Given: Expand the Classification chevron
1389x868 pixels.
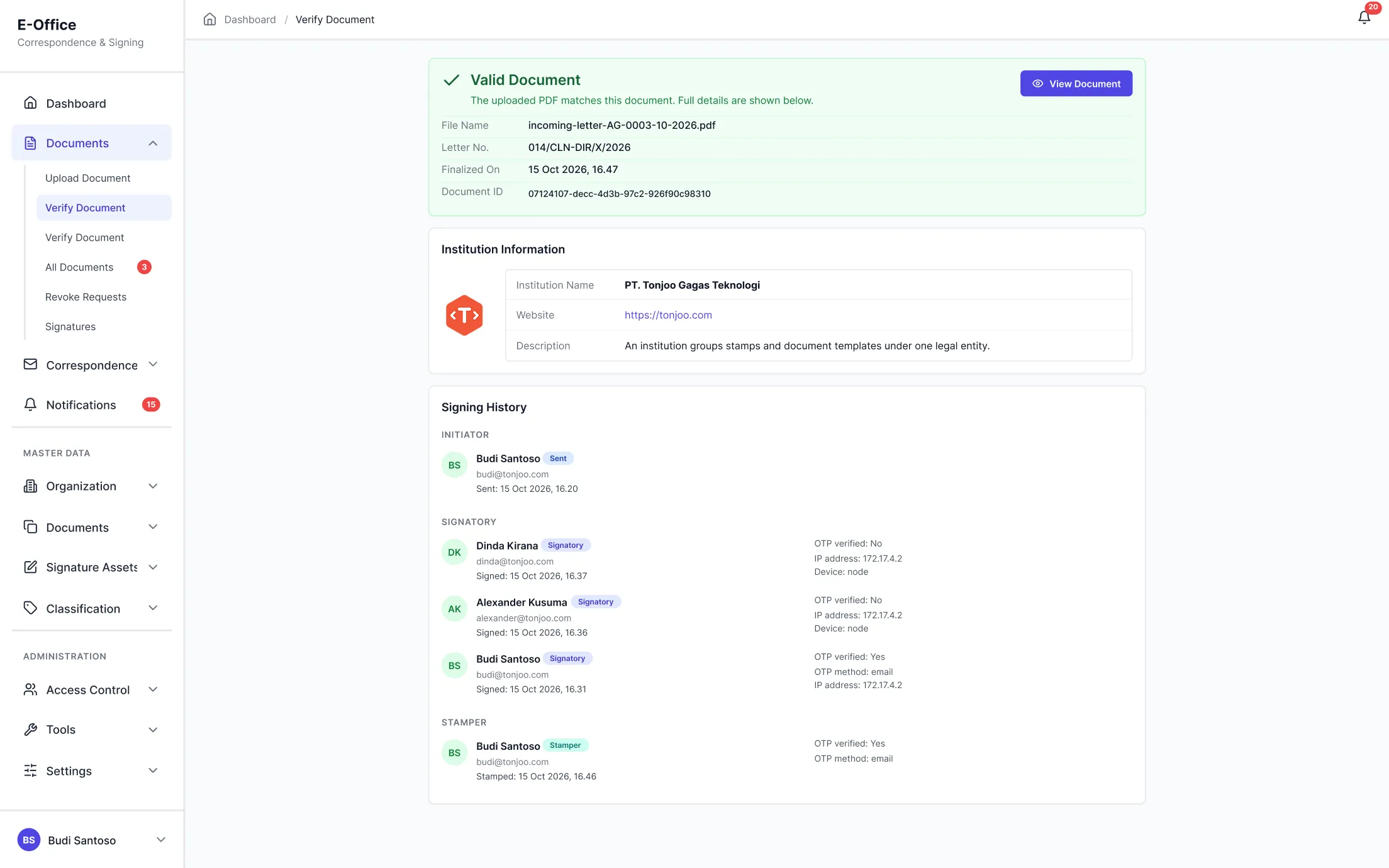Looking at the screenshot, I should (153, 608).
